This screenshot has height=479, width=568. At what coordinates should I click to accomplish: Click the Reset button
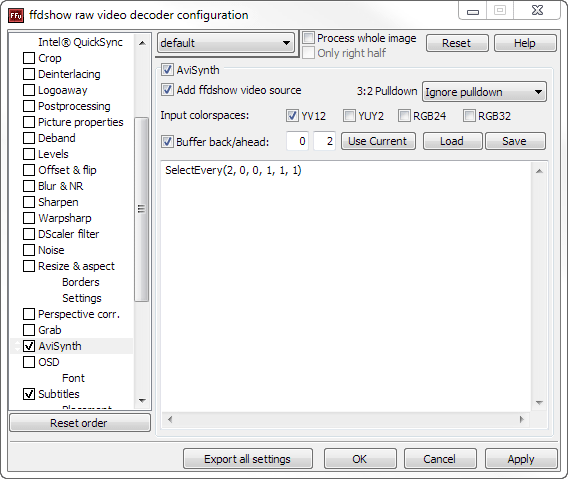pyautogui.click(x=457, y=43)
